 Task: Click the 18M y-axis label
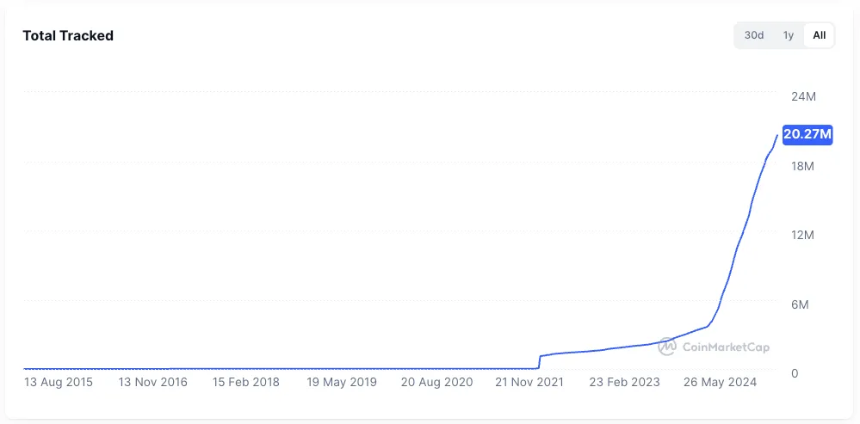pyautogui.click(x=804, y=165)
